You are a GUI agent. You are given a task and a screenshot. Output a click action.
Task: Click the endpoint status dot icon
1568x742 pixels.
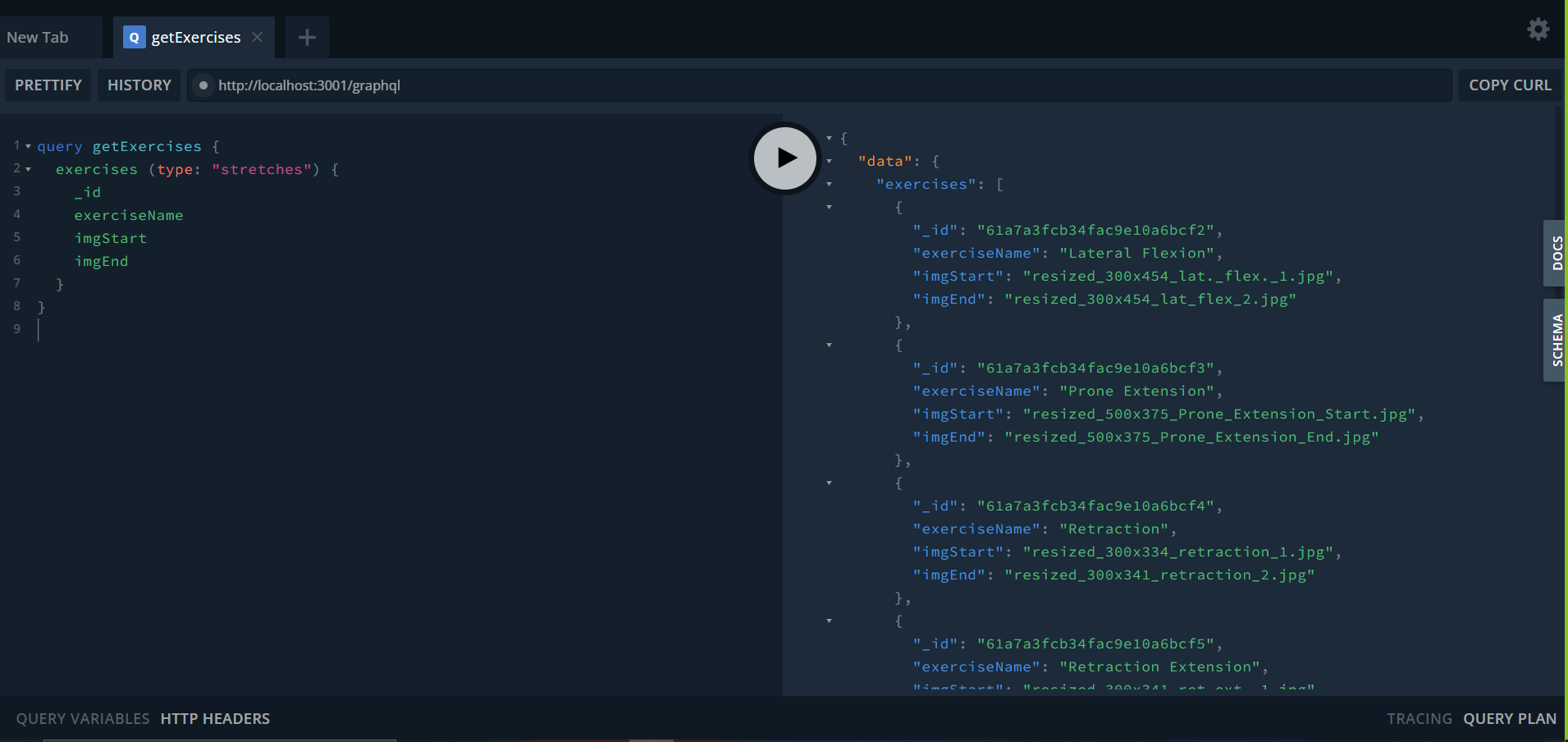click(x=203, y=85)
